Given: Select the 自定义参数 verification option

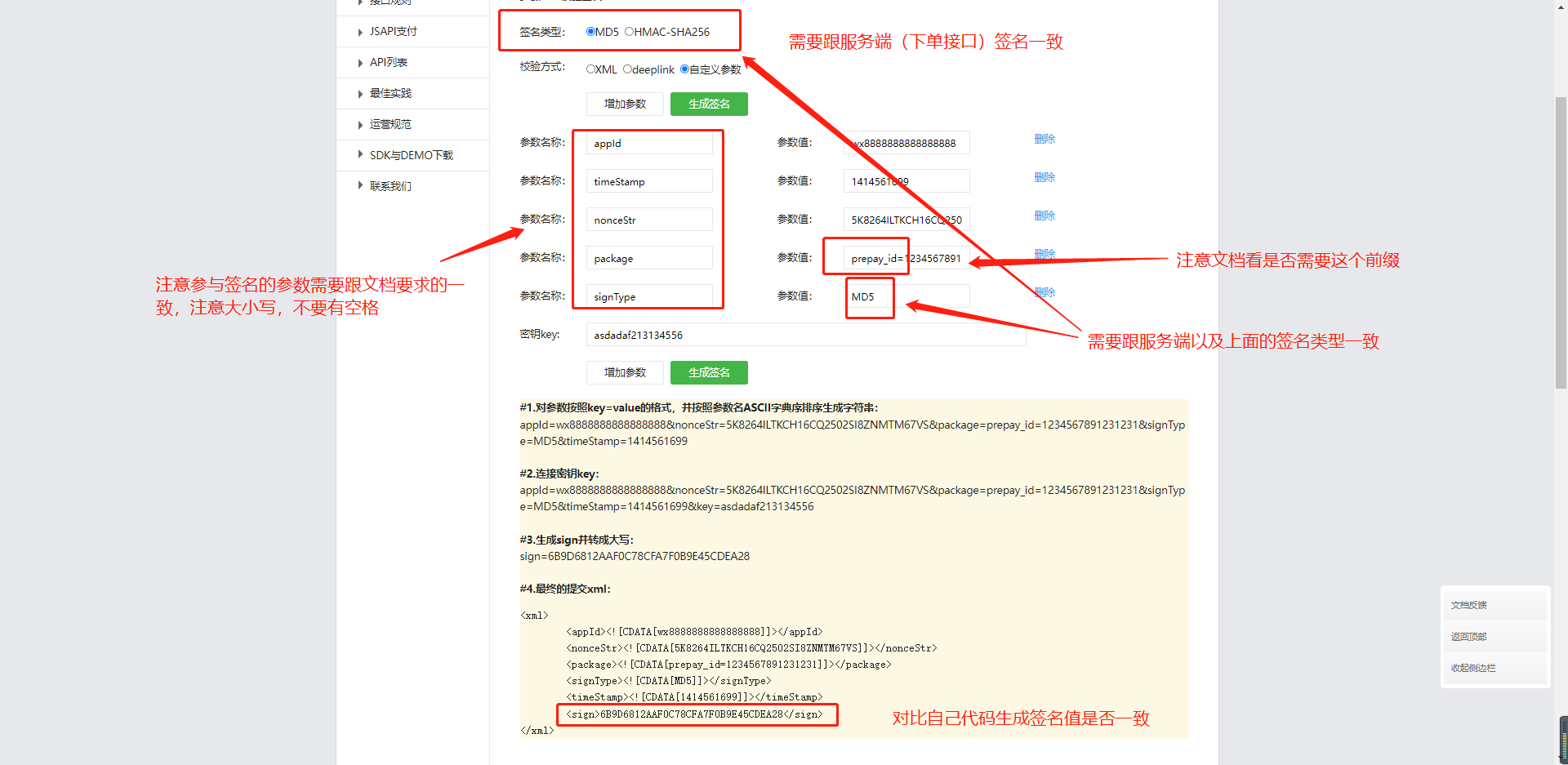Looking at the screenshot, I should (x=684, y=69).
